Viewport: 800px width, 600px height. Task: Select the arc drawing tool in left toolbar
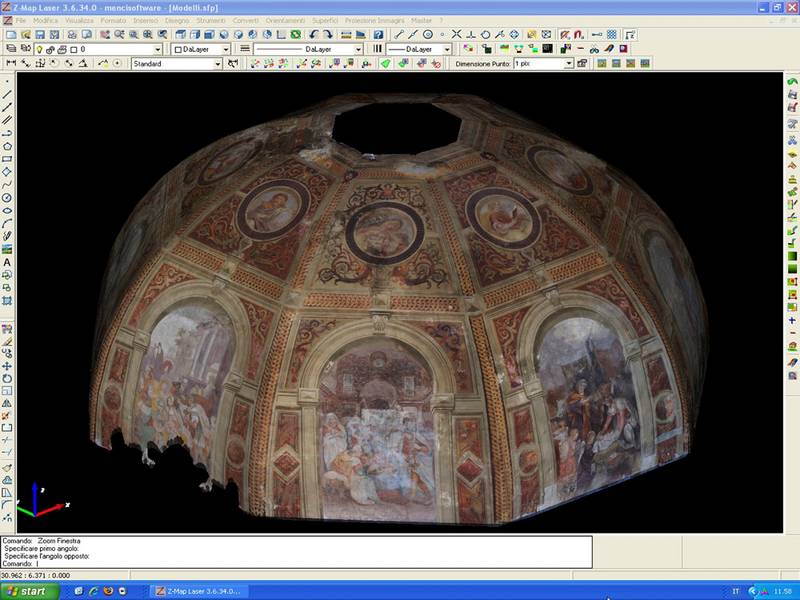click(7, 223)
